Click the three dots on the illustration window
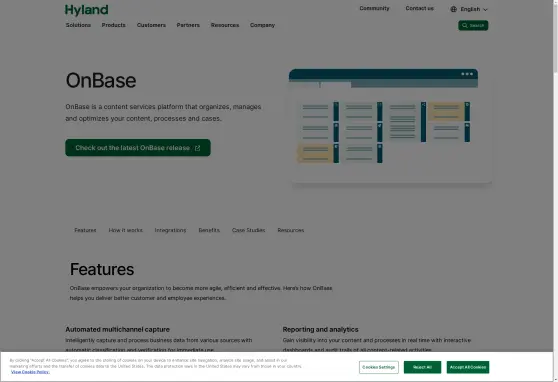558x382 pixels. pyautogui.click(x=467, y=74)
